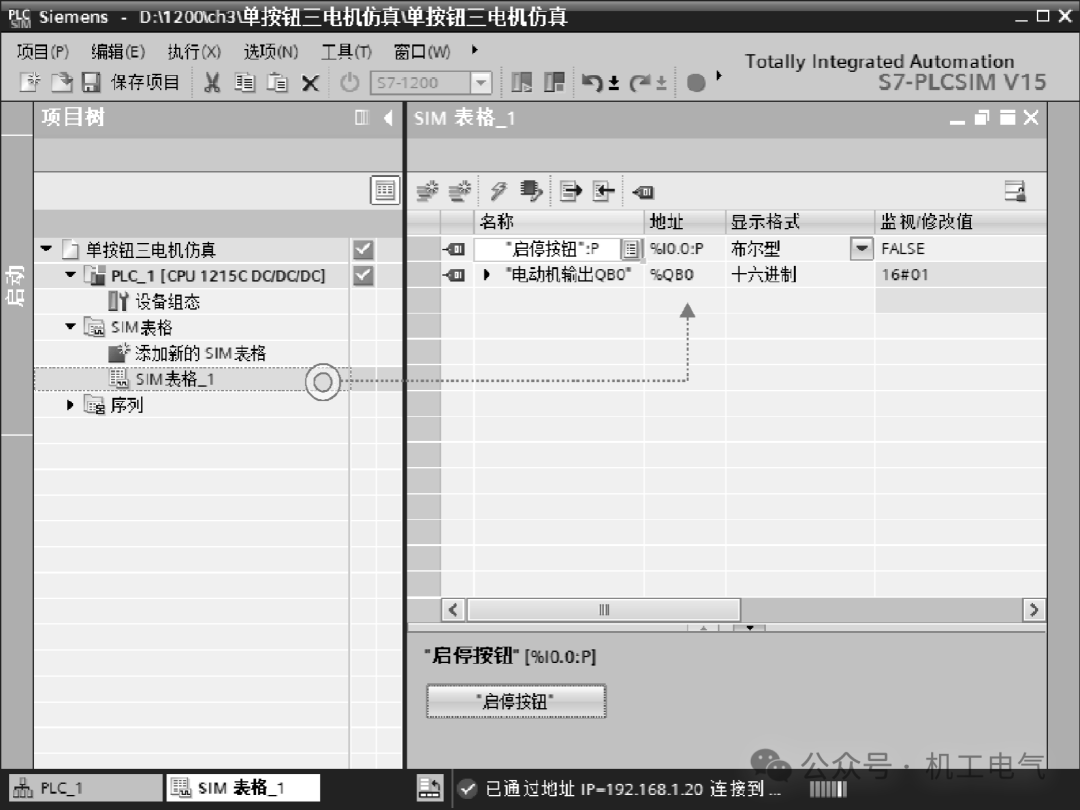The height and width of the screenshot is (810, 1080).
Task: Expand the 序列 folder node
Action: [70, 405]
